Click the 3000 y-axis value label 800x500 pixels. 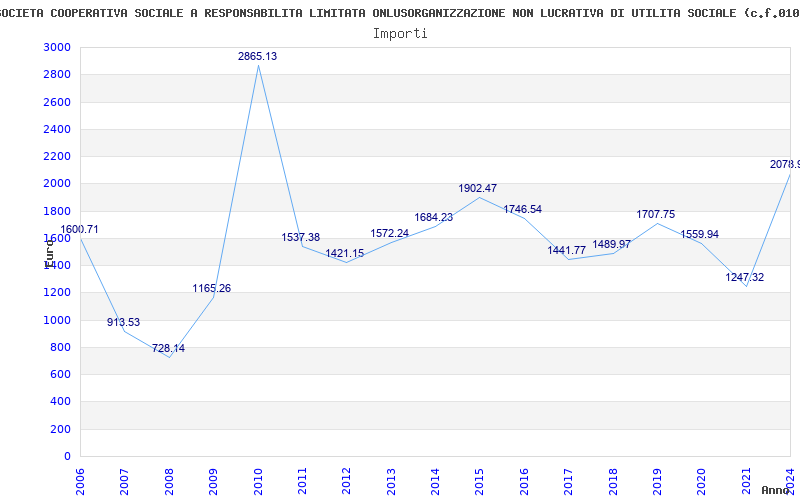tap(57, 48)
